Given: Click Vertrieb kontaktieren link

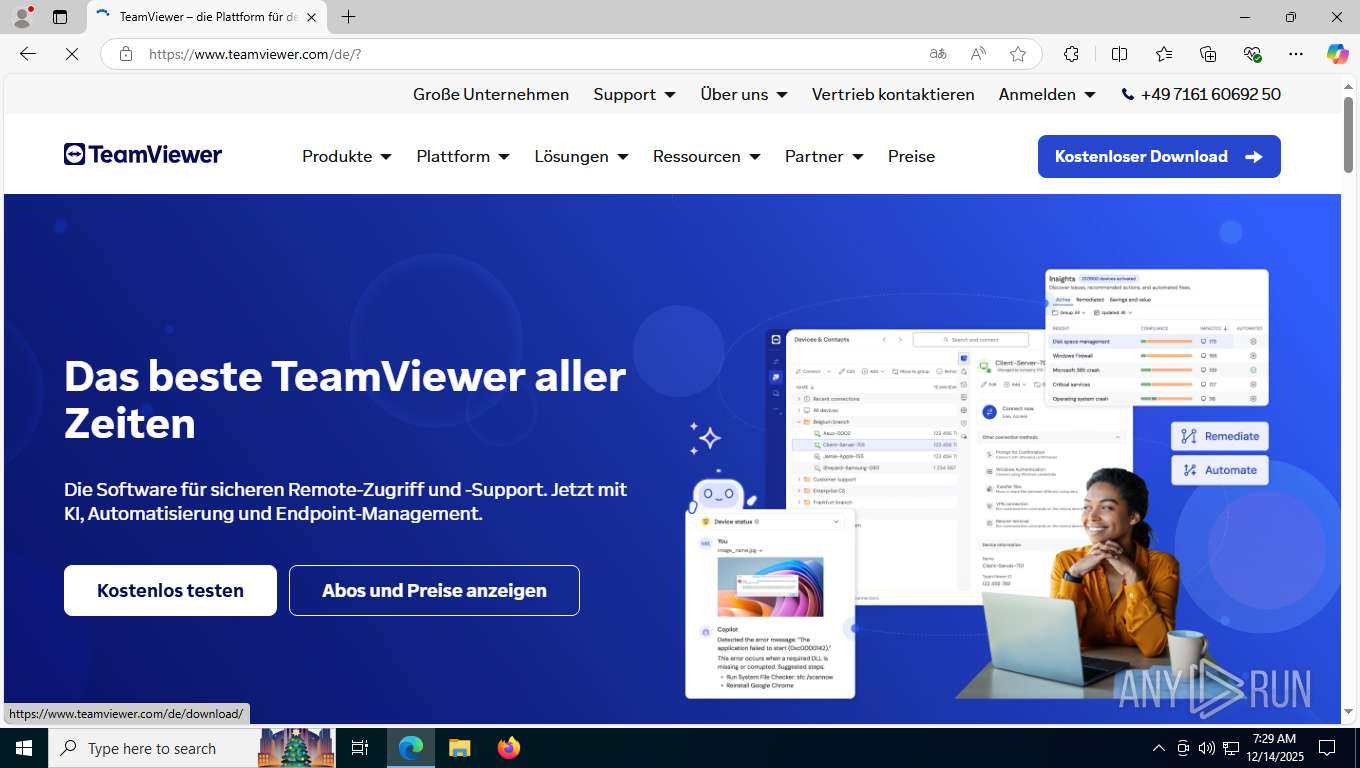Looking at the screenshot, I should click(x=893, y=94).
